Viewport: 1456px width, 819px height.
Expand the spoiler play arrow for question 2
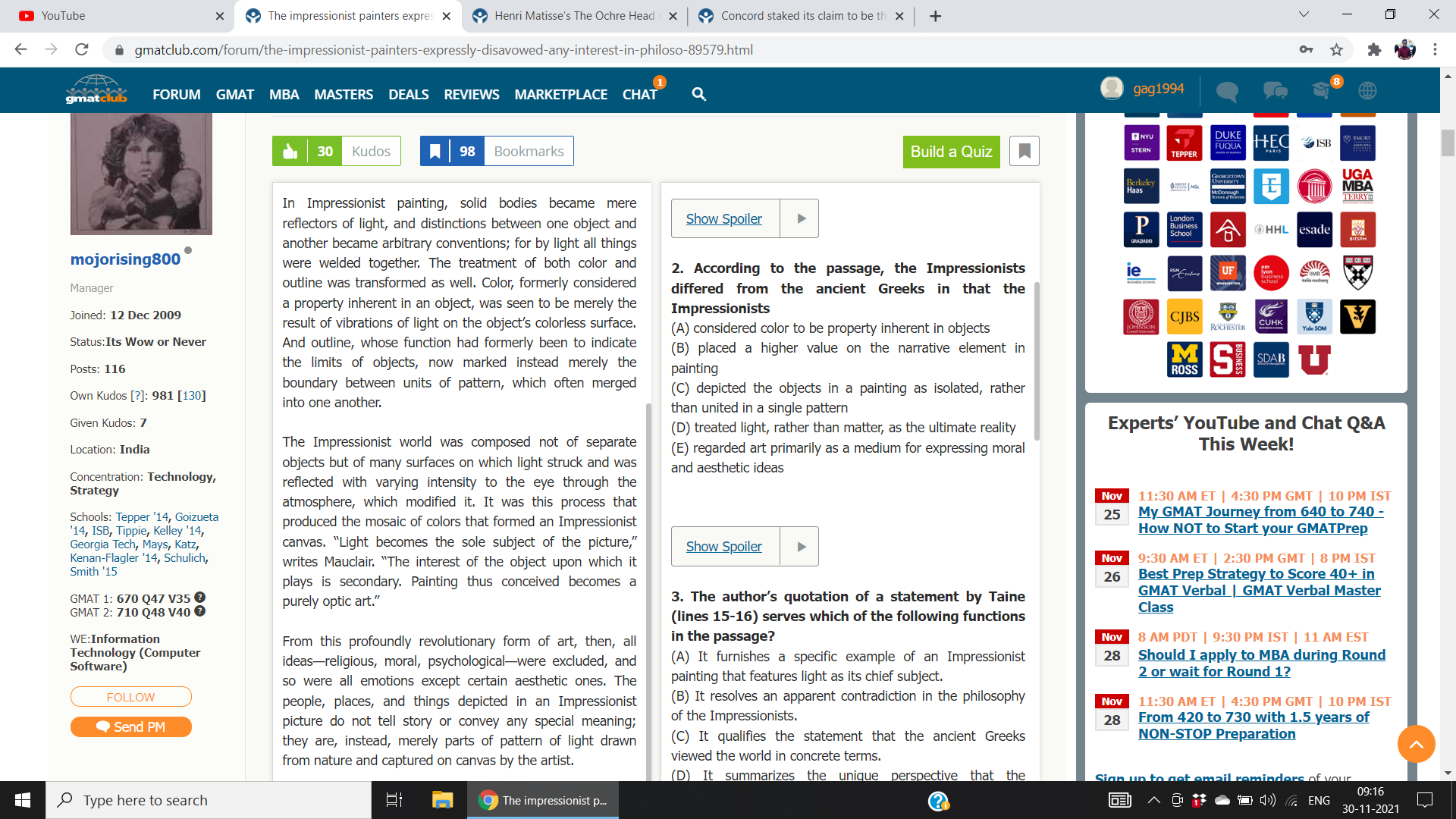[799, 218]
